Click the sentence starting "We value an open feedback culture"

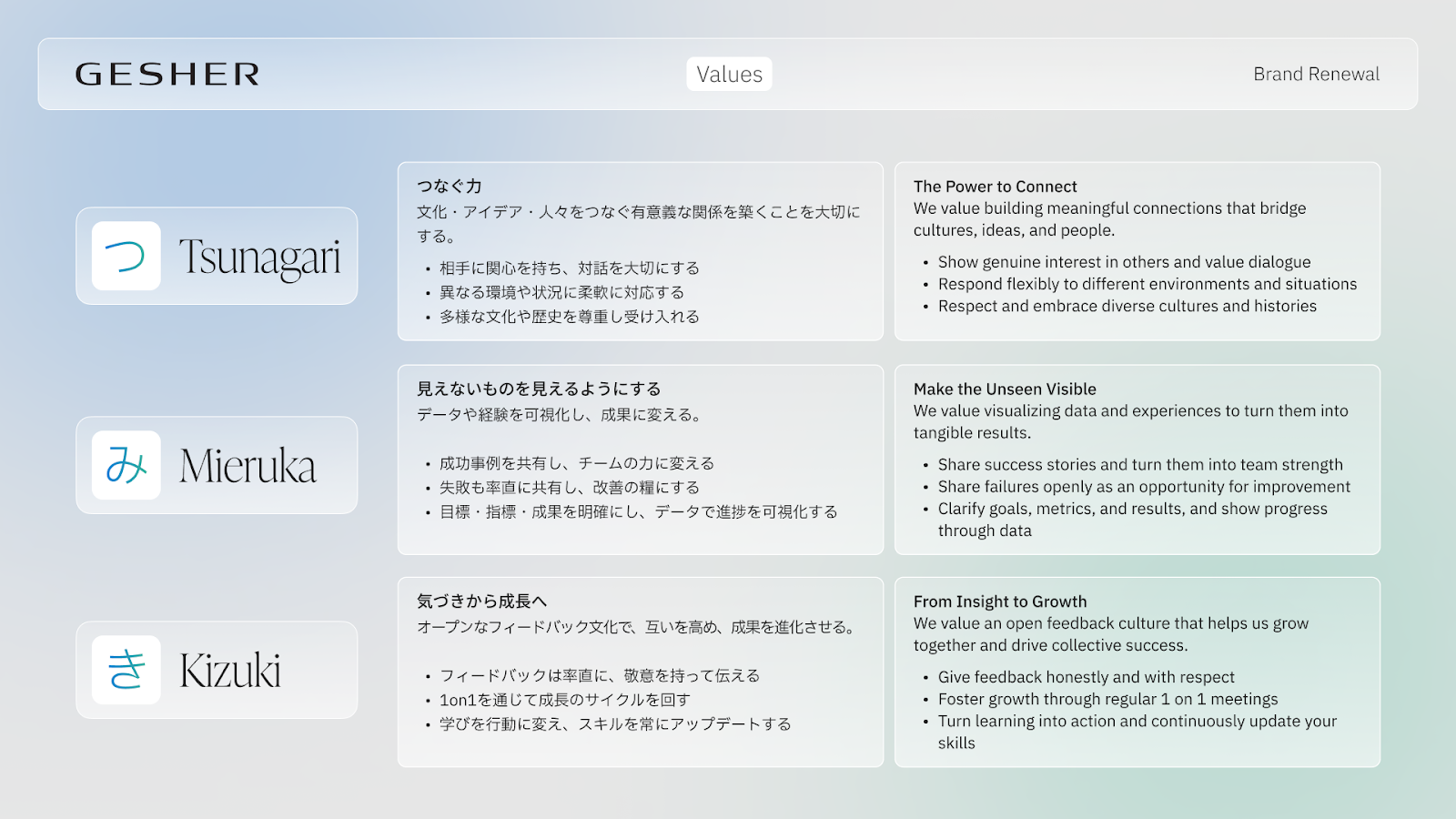(1111, 634)
